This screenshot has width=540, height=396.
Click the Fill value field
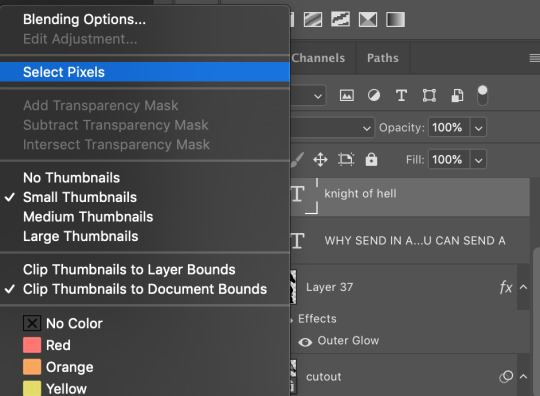[x=448, y=159]
